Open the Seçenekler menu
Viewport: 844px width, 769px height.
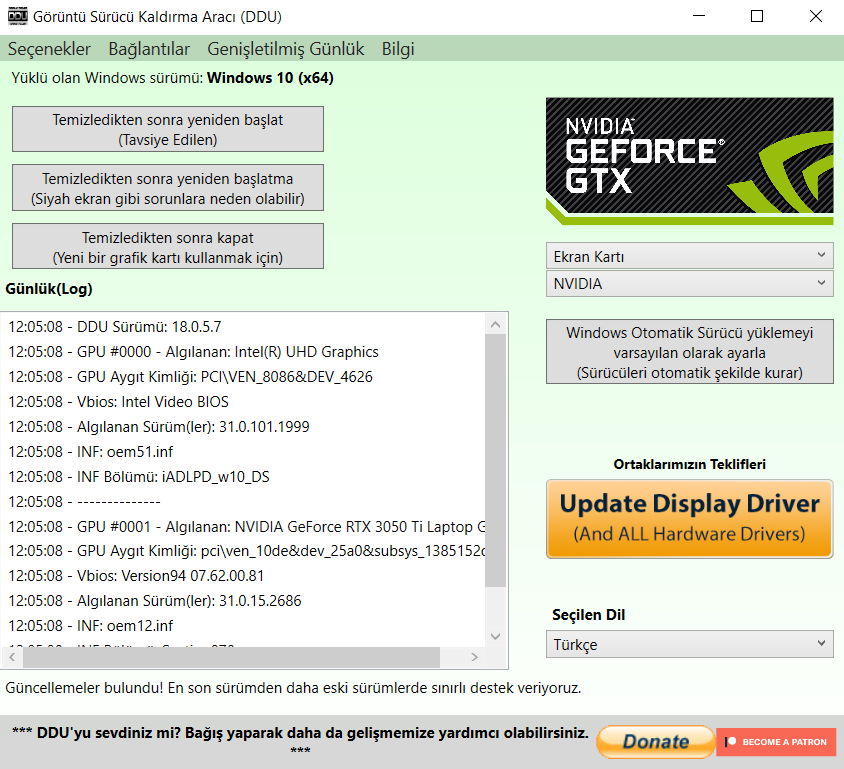pos(49,49)
